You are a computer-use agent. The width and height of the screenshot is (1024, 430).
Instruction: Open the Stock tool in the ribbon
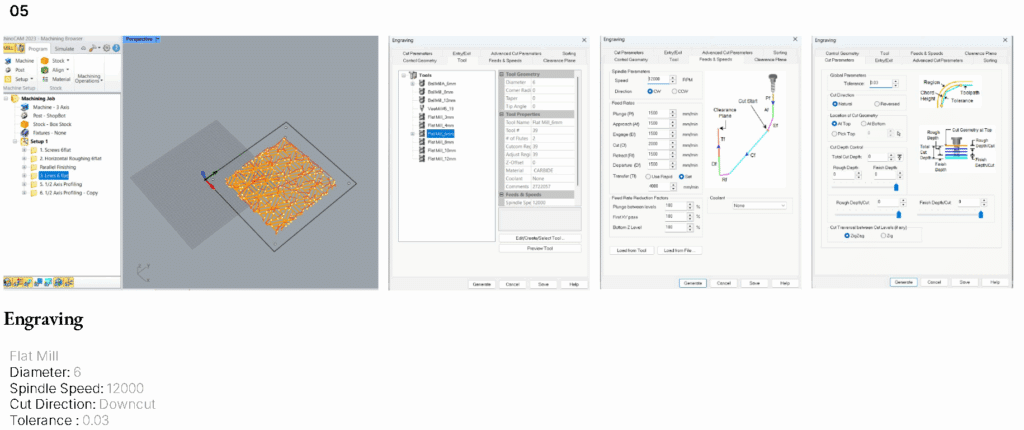click(x=45, y=59)
